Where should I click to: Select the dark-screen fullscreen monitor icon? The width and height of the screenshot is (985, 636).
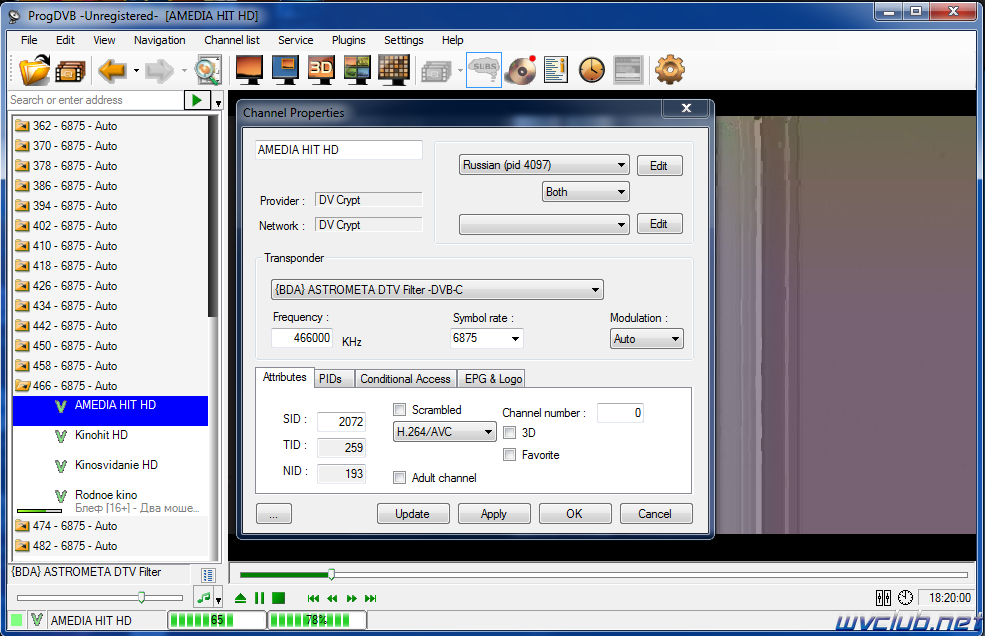(x=249, y=69)
